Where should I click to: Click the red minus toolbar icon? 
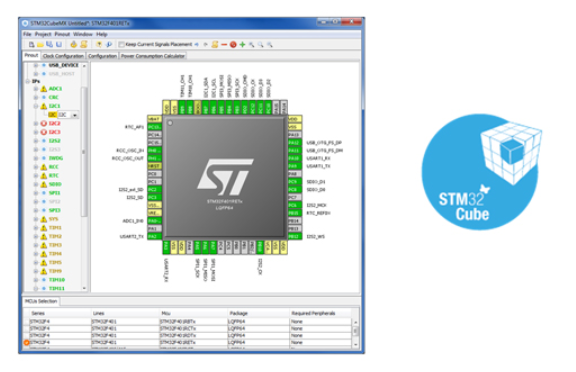click(x=224, y=44)
